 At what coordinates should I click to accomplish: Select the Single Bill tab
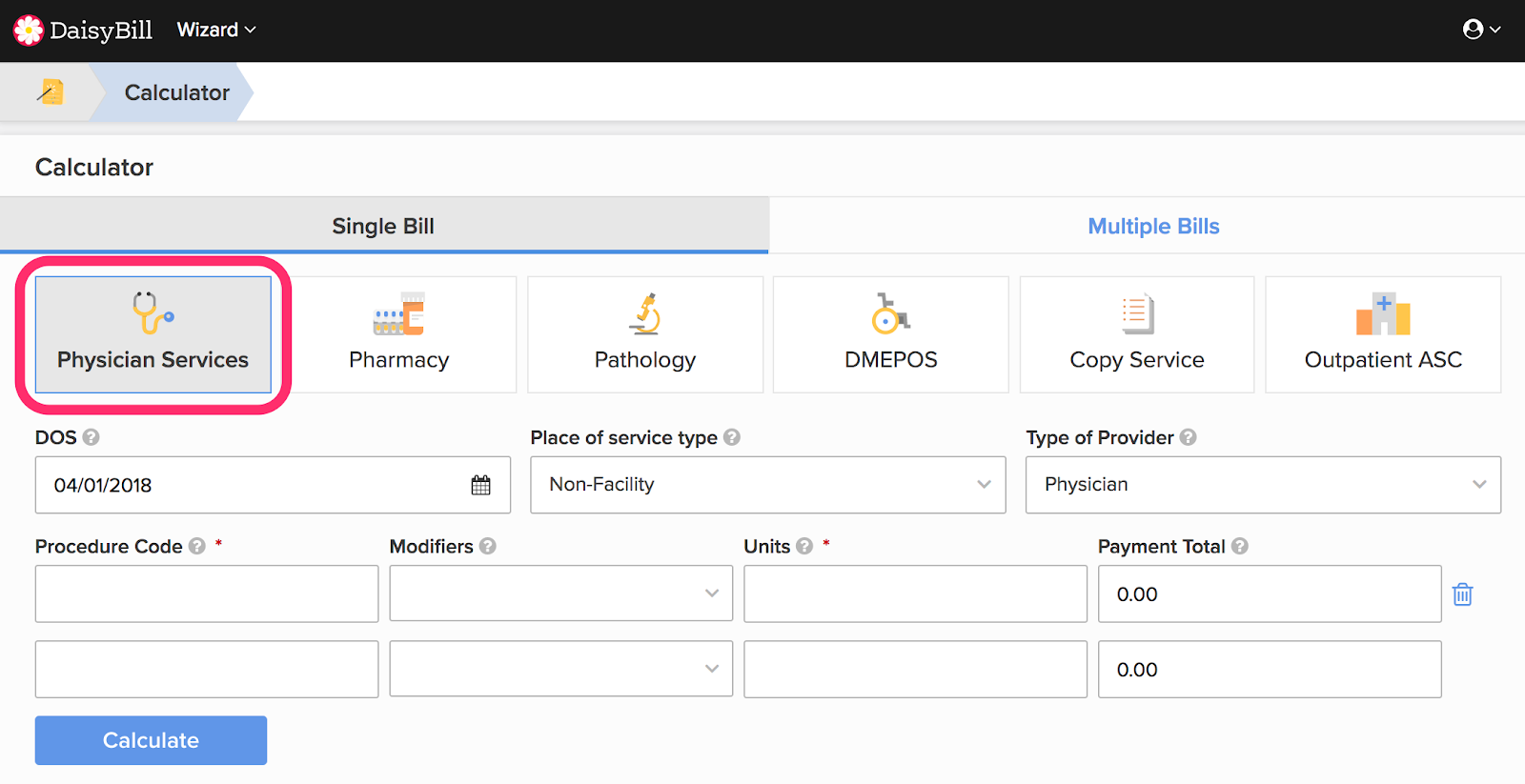pos(383,226)
